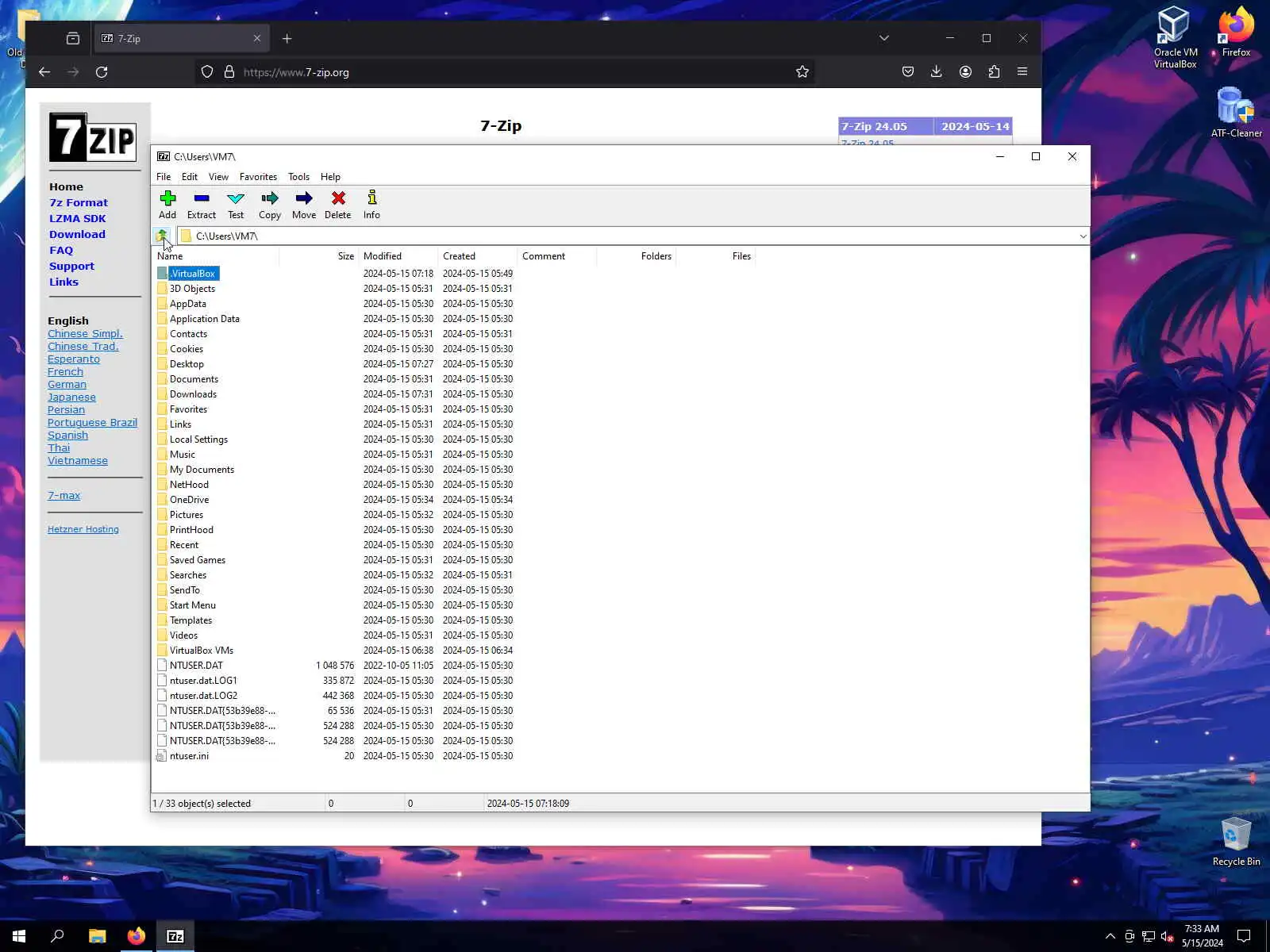
Task: Run the Test archive tool
Action: click(236, 205)
